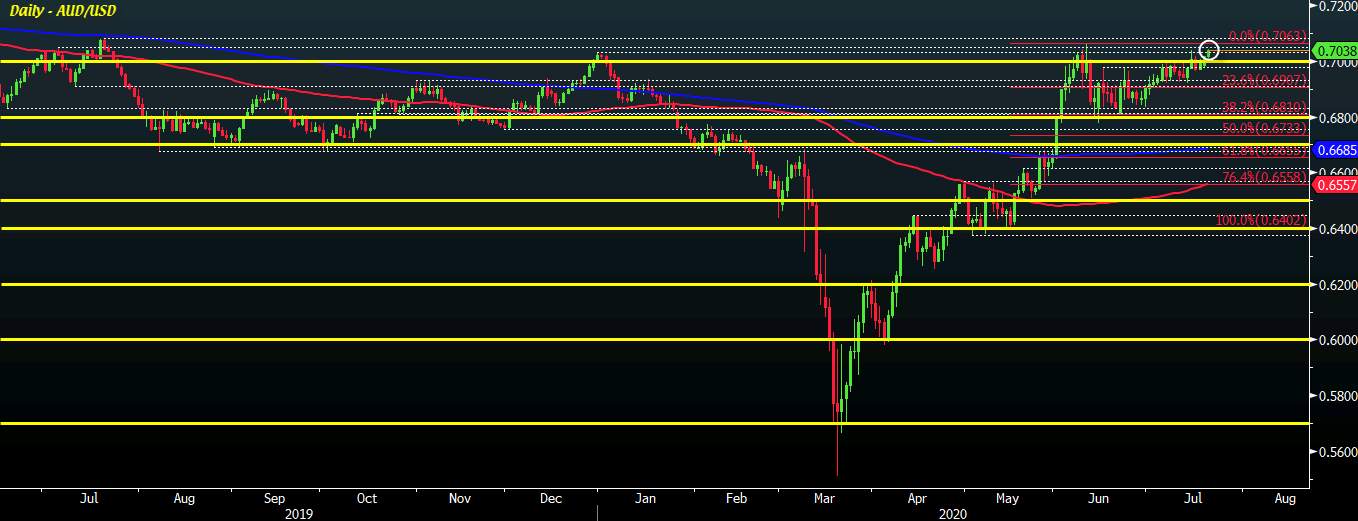
Task: Click the 0.5600 price axis label
Action: click(x=1337, y=451)
